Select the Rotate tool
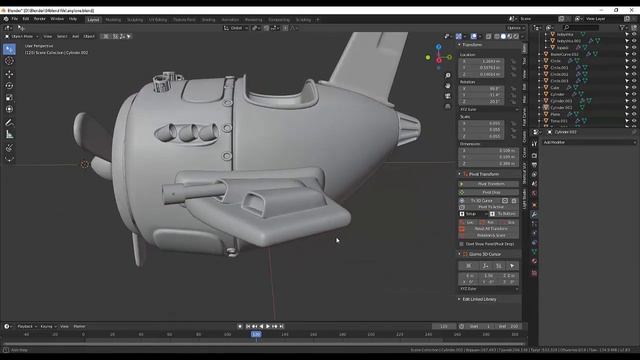The height and width of the screenshot is (360, 640). (9, 86)
